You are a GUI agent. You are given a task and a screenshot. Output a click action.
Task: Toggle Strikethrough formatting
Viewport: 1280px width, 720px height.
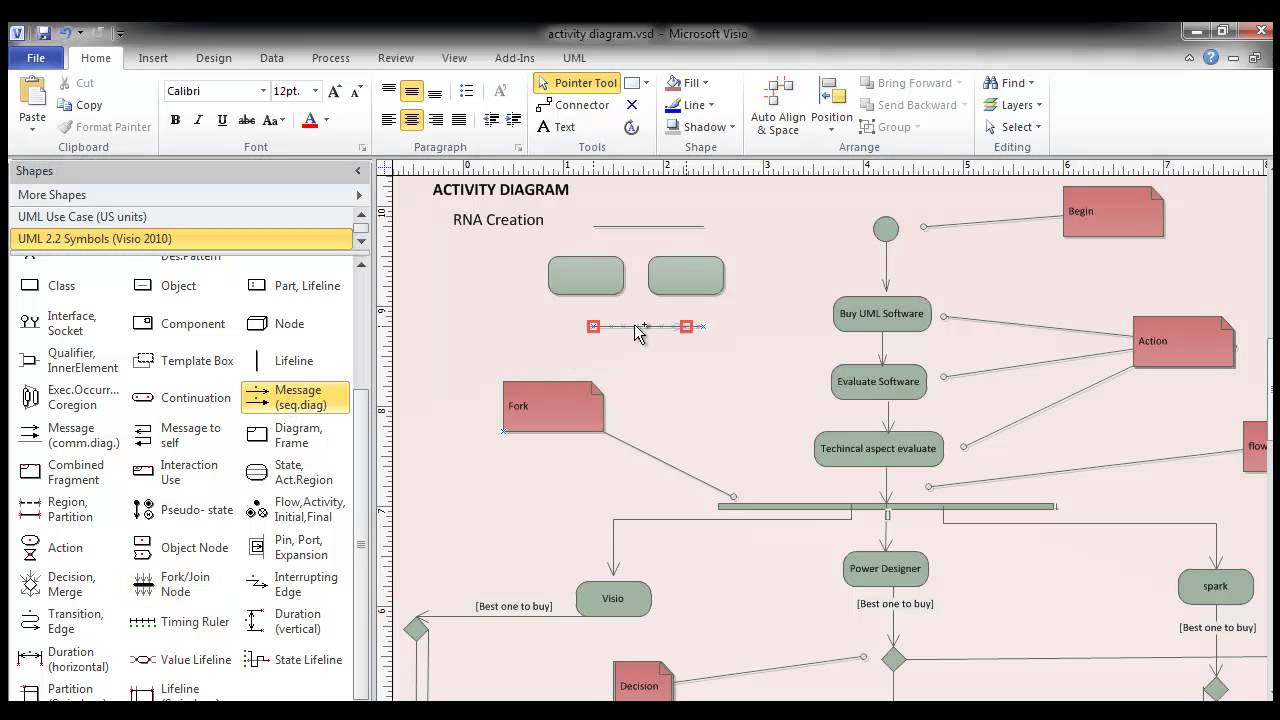(246, 120)
